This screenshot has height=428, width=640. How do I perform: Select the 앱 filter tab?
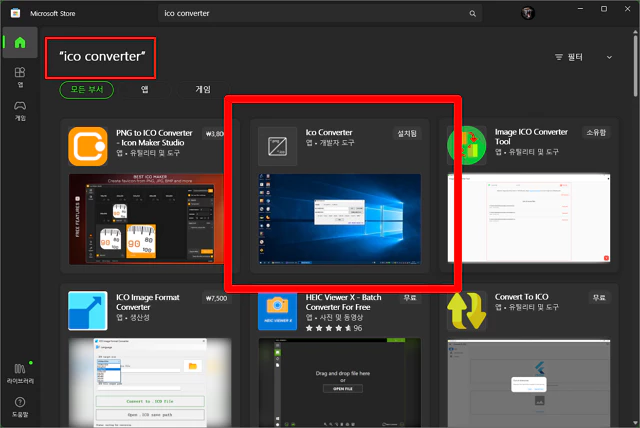pyautogui.click(x=144, y=89)
